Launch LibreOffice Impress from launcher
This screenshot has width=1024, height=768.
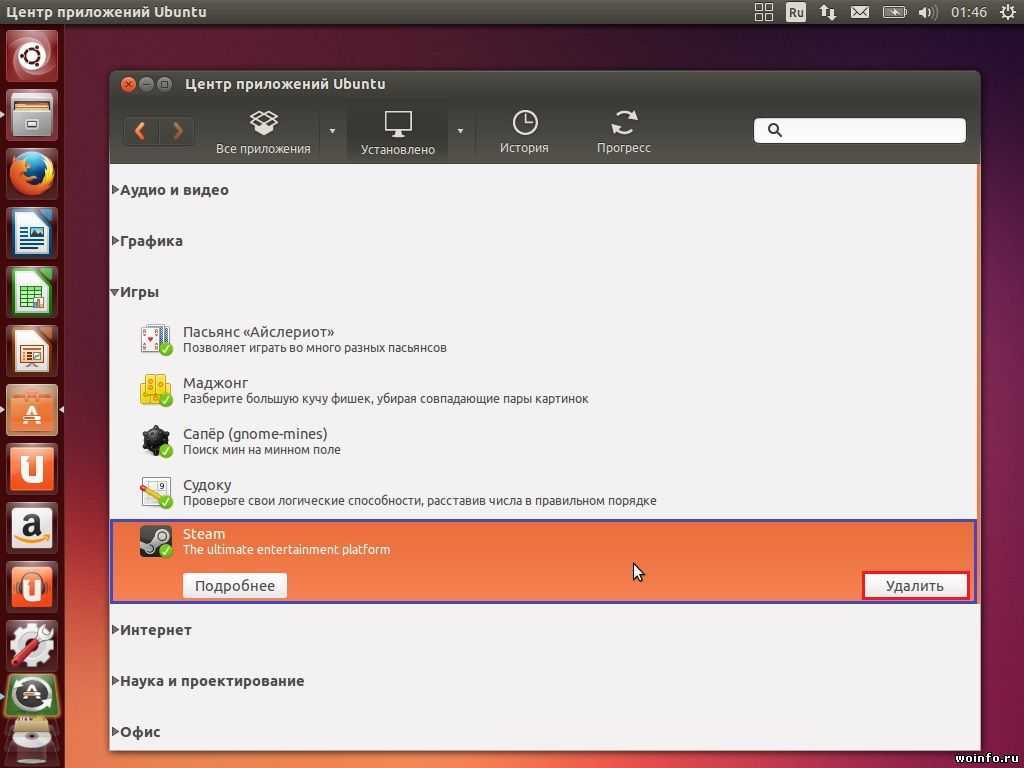(x=32, y=351)
